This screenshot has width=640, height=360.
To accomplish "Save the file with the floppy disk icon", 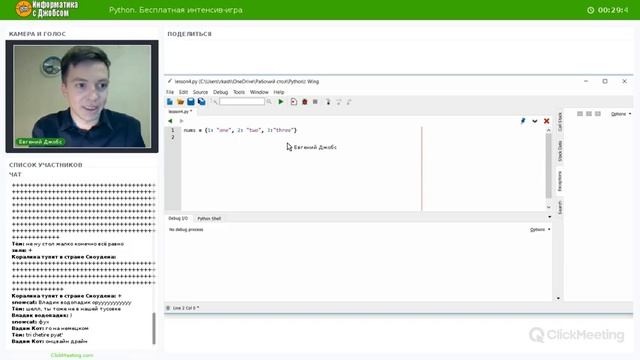I will (x=191, y=102).
